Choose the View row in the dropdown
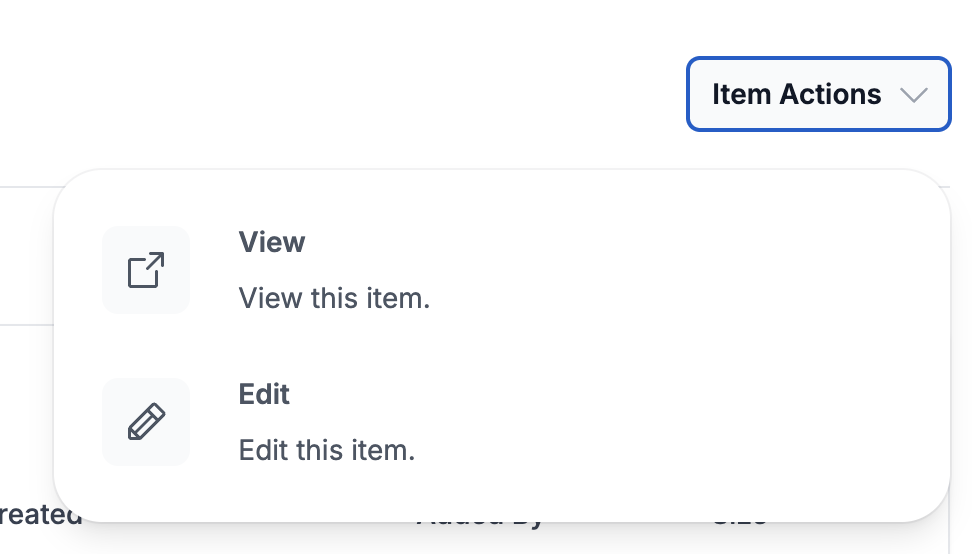This screenshot has height=554, width=972. [501, 270]
